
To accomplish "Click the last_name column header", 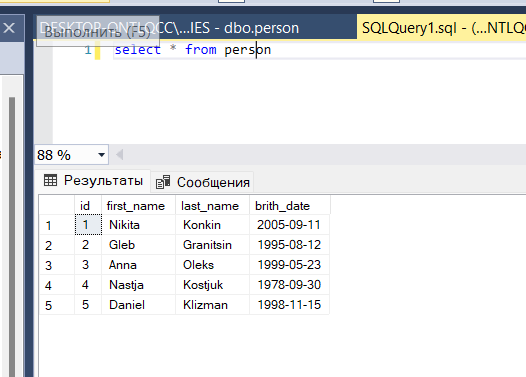I will 212,206.
